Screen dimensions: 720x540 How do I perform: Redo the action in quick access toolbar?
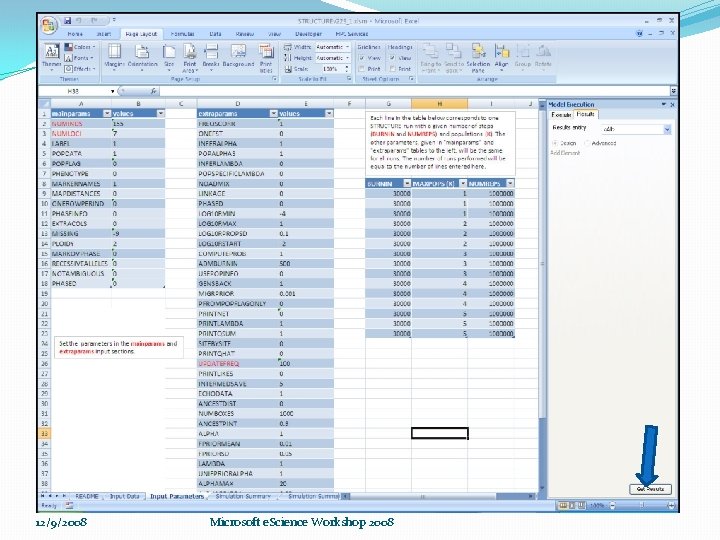pos(94,21)
